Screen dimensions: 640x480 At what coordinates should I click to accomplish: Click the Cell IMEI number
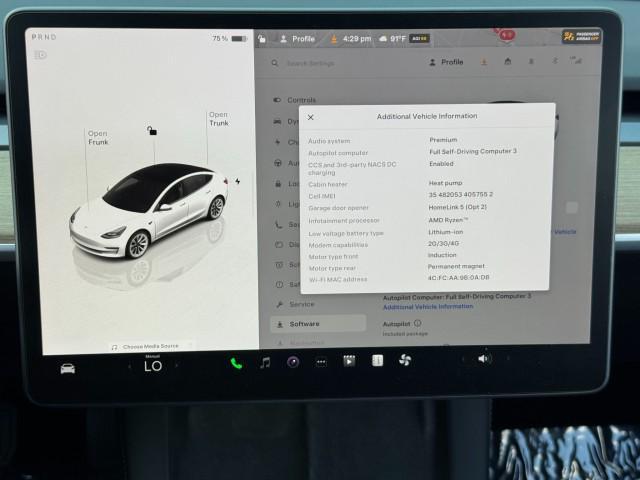[460, 195]
